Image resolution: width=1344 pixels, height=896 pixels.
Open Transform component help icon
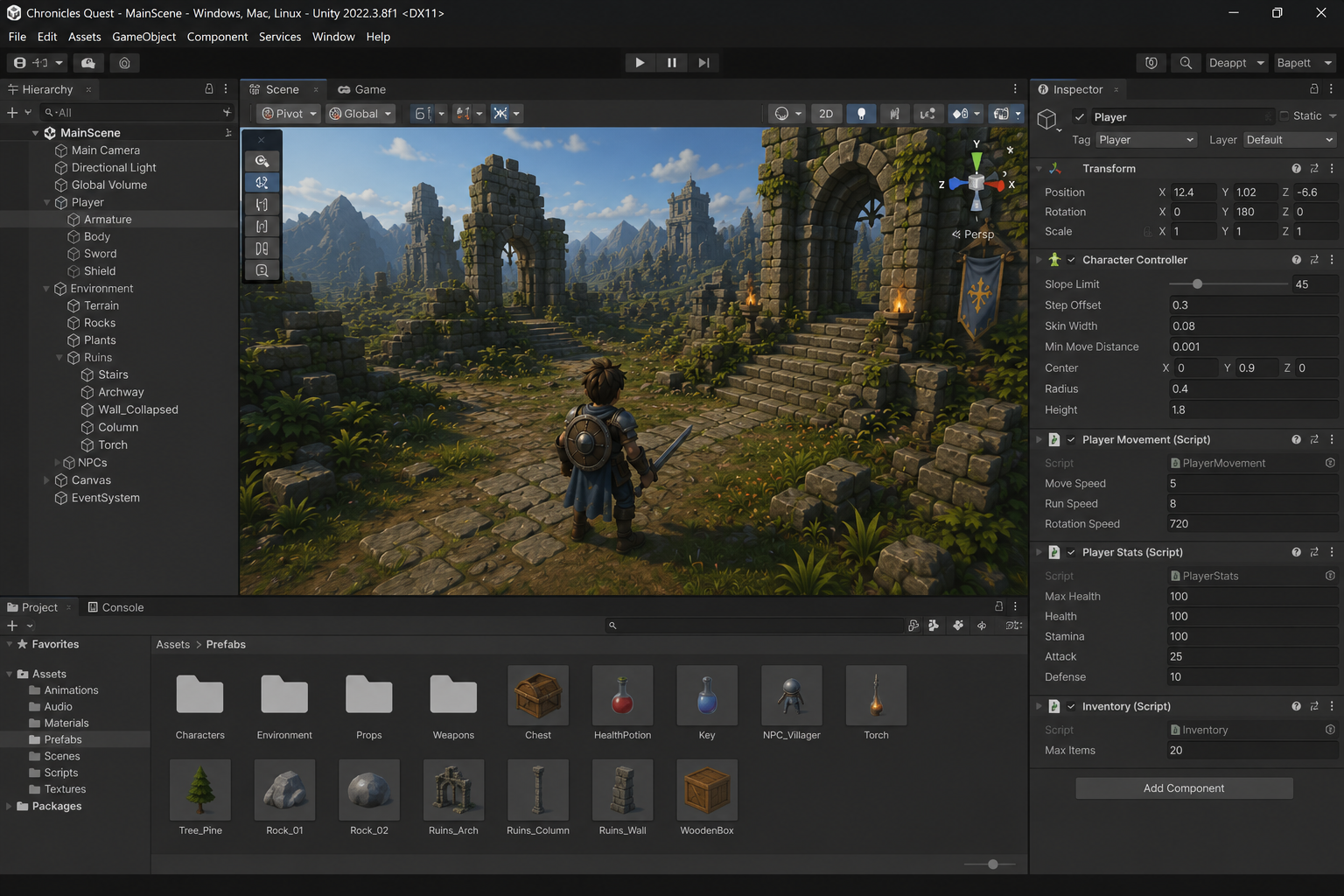click(1296, 168)
